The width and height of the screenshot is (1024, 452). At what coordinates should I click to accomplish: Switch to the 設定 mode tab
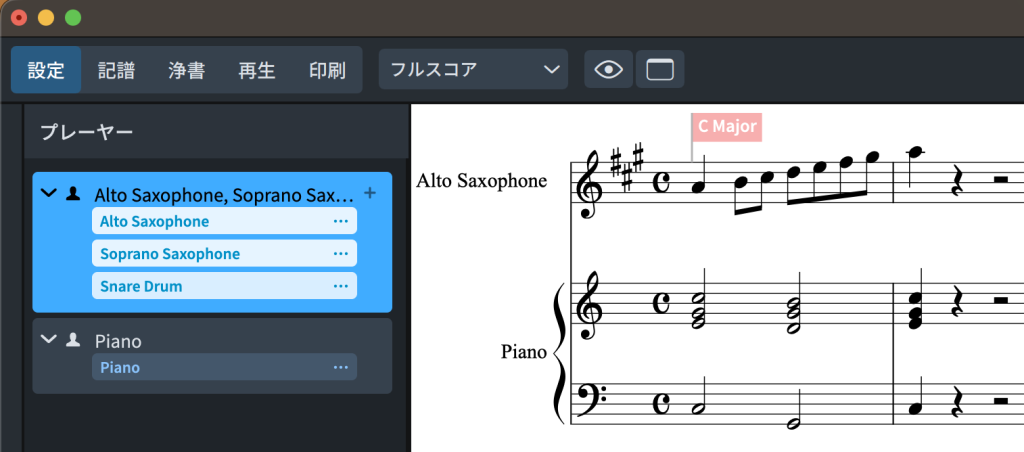[x=46, y=70]
